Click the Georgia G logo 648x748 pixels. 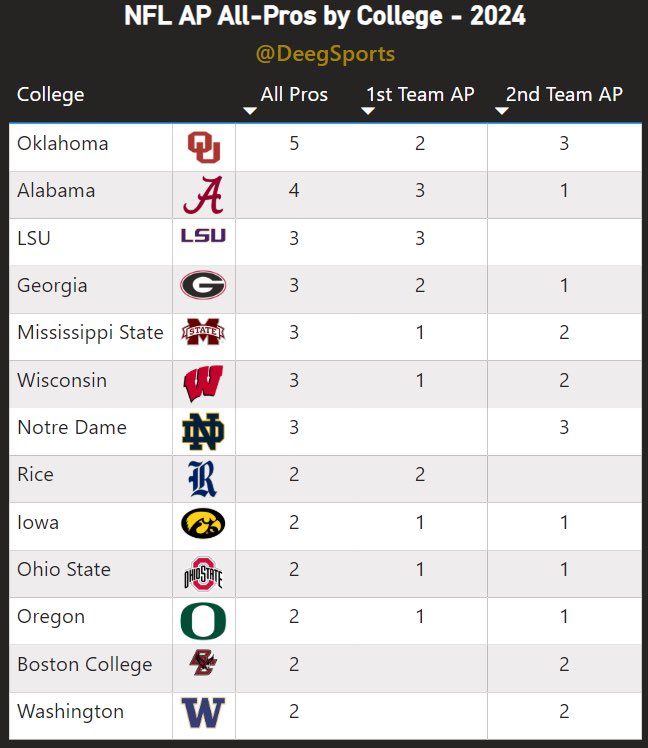(203, 285)
